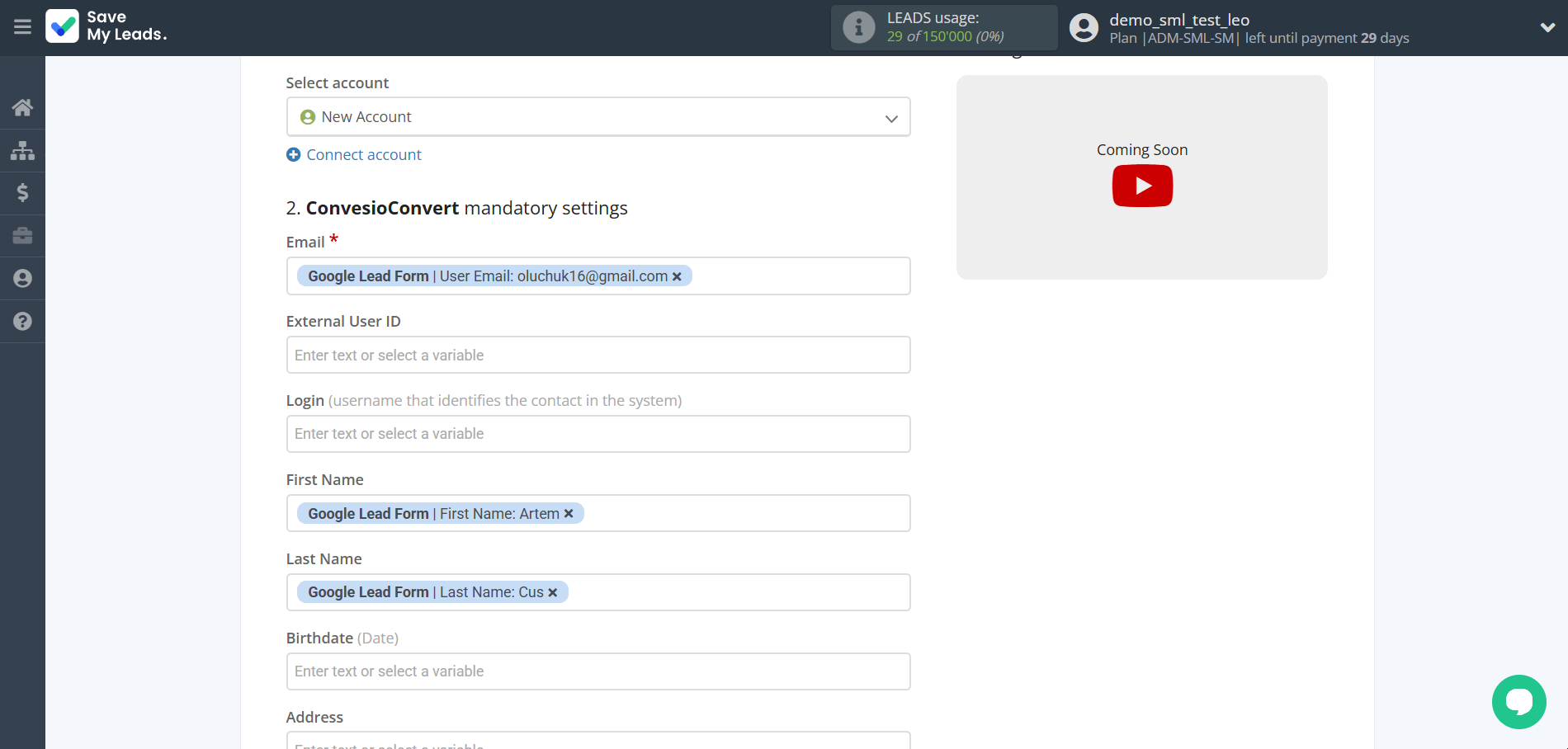Play the Coming Soon YouTube video
The image size is (1568, 749).
[x=1142, y=186]
